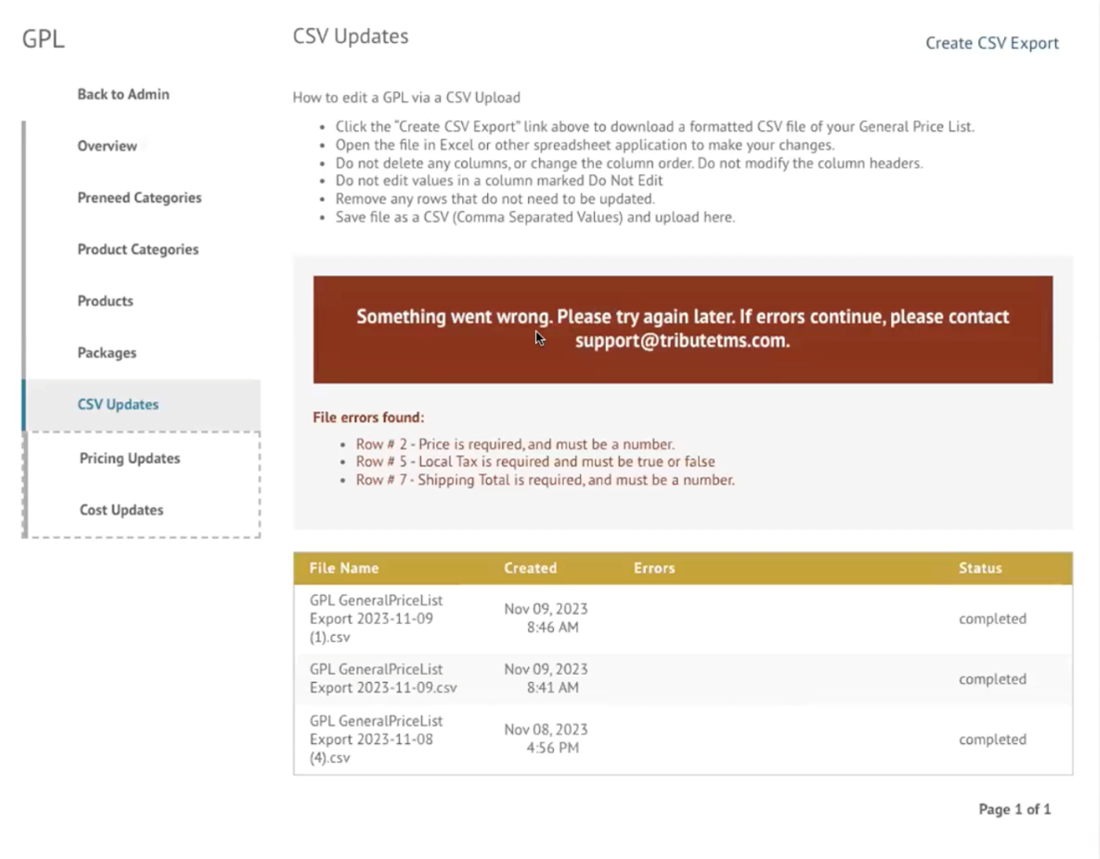This screenshot has height=859, width=1100.
Task: Click the Page 1 of 1 pagination label
Action: (1014, 809)
